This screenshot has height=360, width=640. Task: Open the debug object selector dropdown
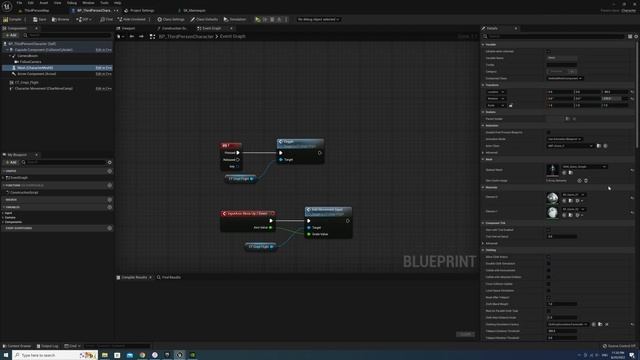[318, 19]
